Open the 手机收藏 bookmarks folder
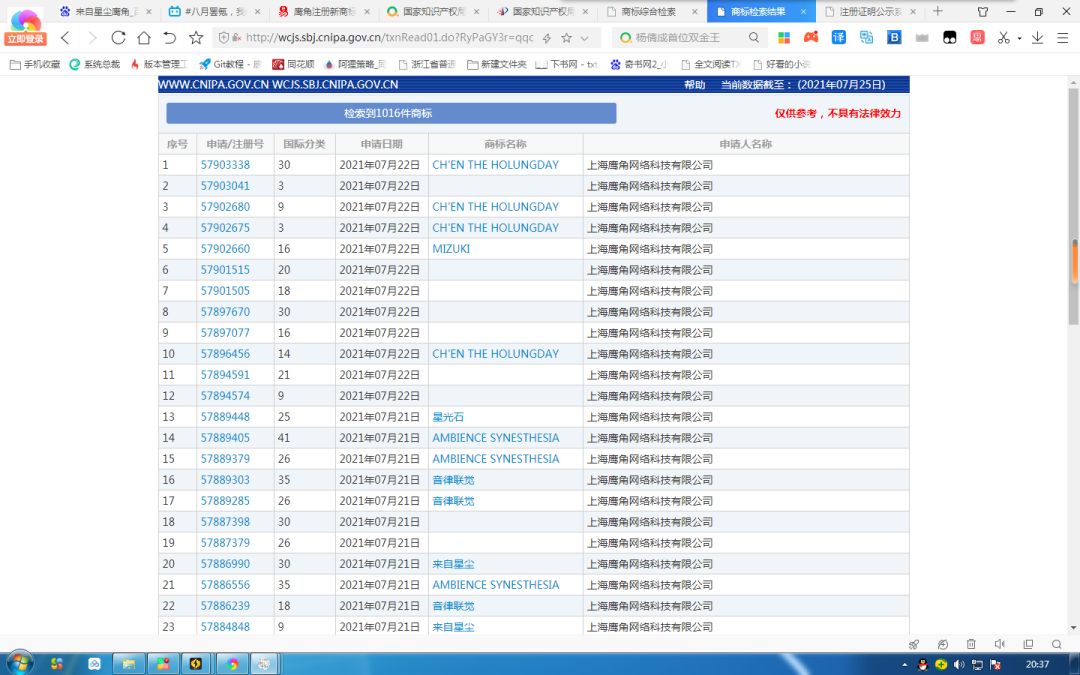Image resolution: width=1080 pixels, height=675 pixels. coord(35,64)
